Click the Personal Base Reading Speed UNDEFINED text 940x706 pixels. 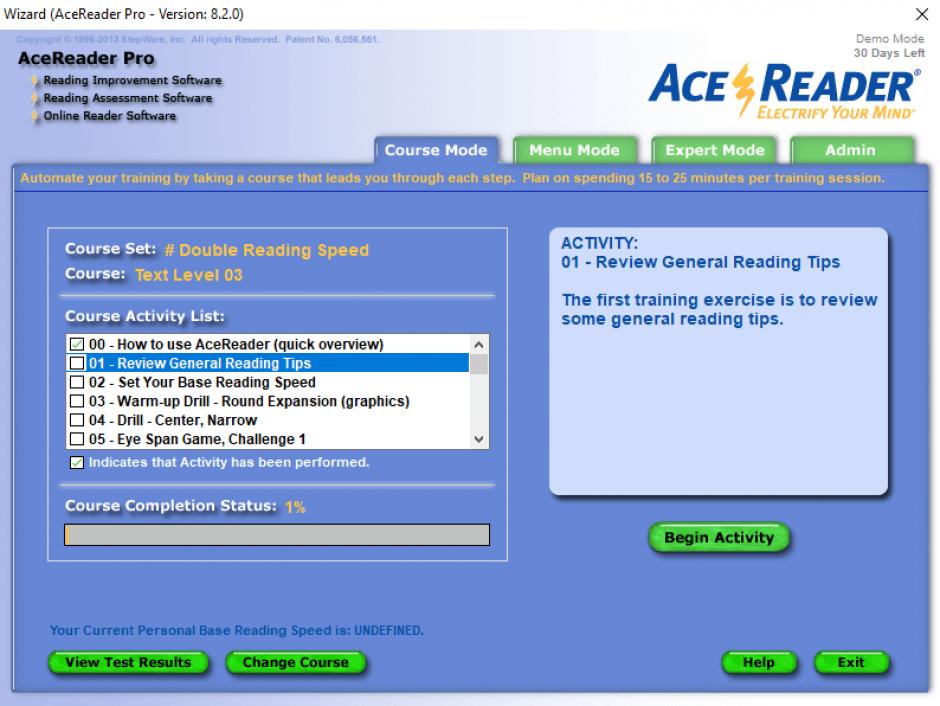pyautogui.click(x=237, y=630)
